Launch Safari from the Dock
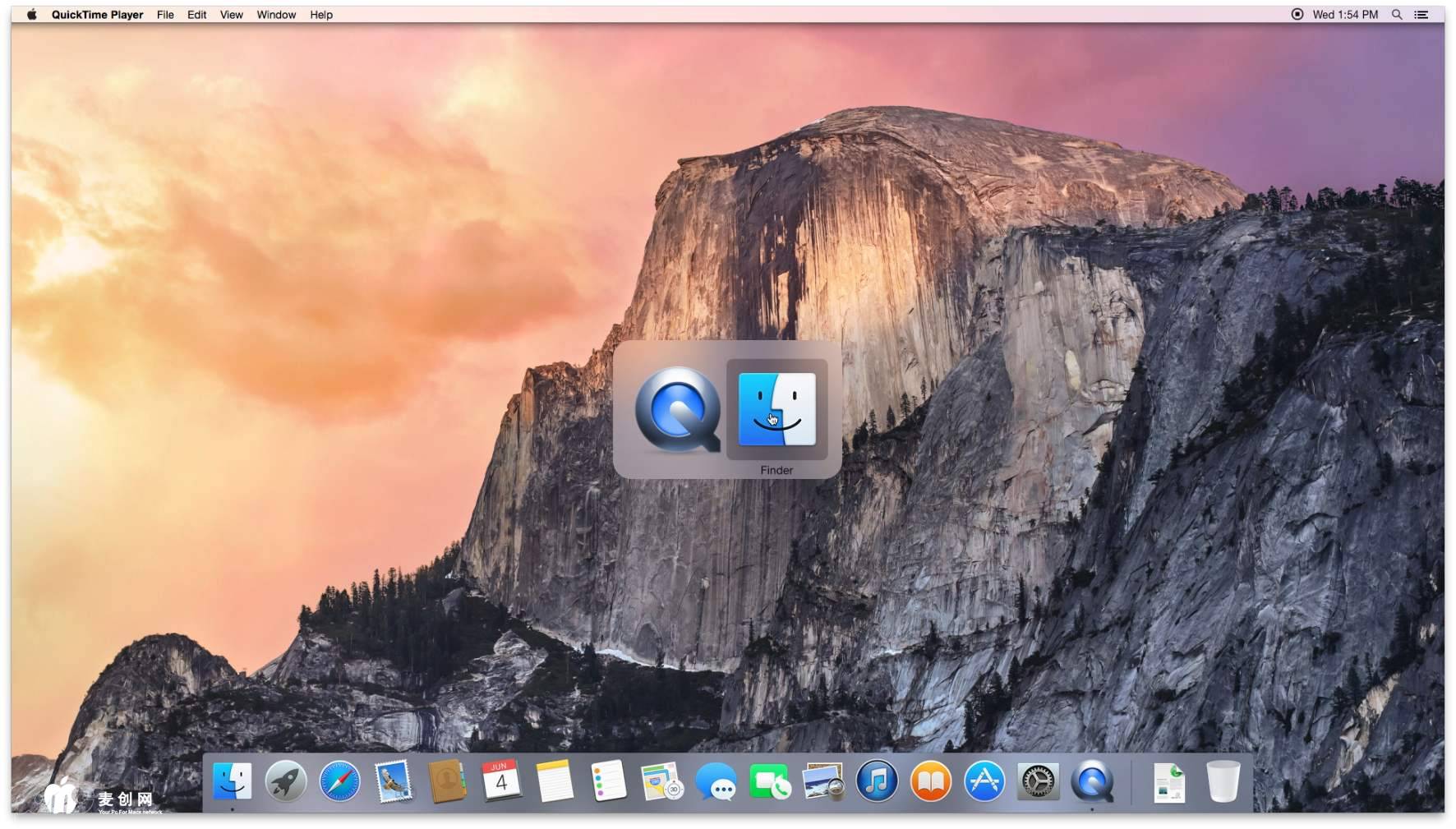The height and width of the screenshot is (829, 1456). (x=339, y=781)
